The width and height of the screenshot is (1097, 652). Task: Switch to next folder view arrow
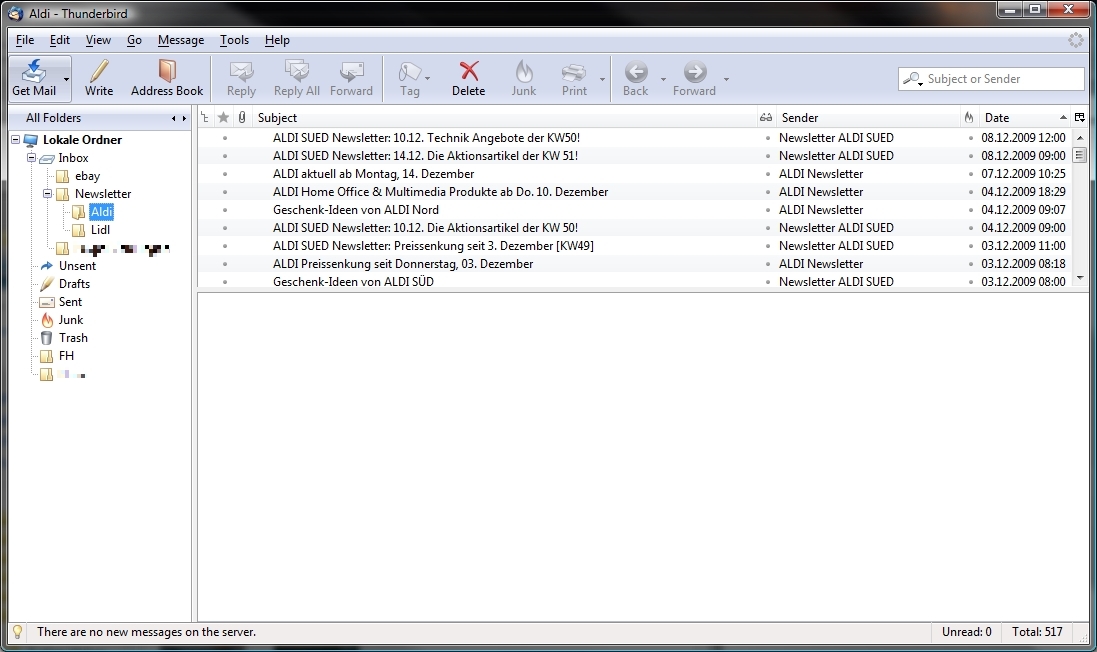184,118
